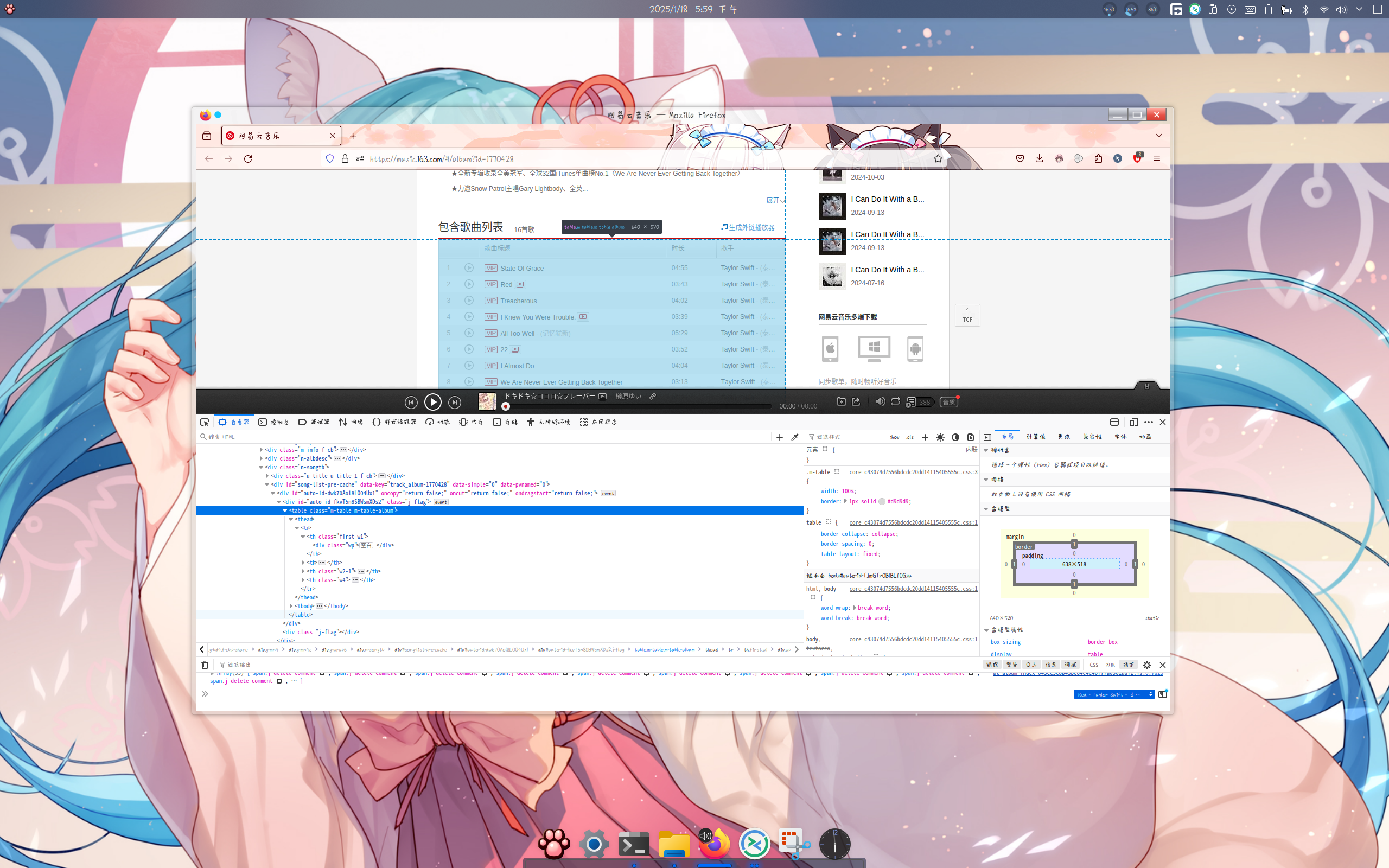This screenshot has height=868, width=1389.
Task: Reload page with Firefox refresh icon
Action: pyautogui.click(x=248, y=159)
